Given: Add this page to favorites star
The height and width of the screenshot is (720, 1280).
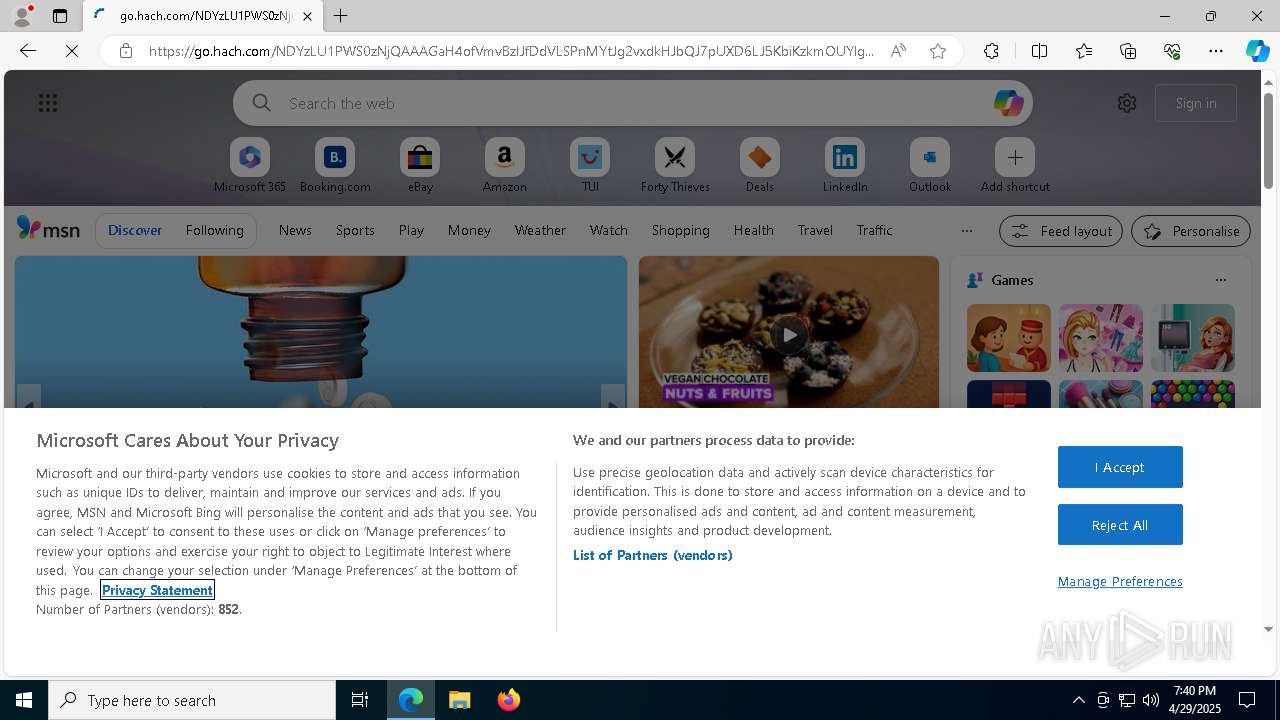Looking at the screenshot, I should (x=937, y=51).
